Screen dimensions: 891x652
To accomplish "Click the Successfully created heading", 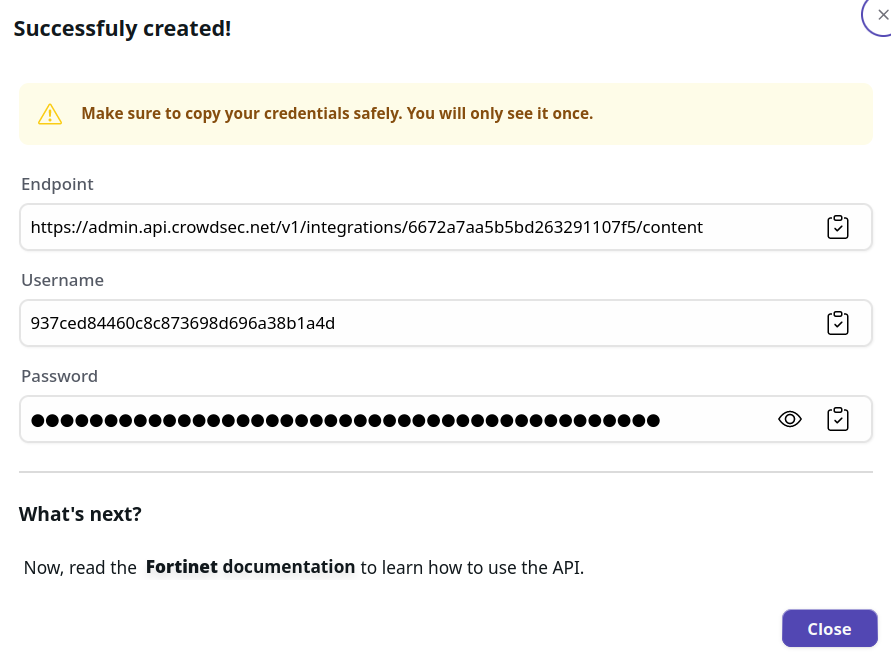I will click(122, 28).
